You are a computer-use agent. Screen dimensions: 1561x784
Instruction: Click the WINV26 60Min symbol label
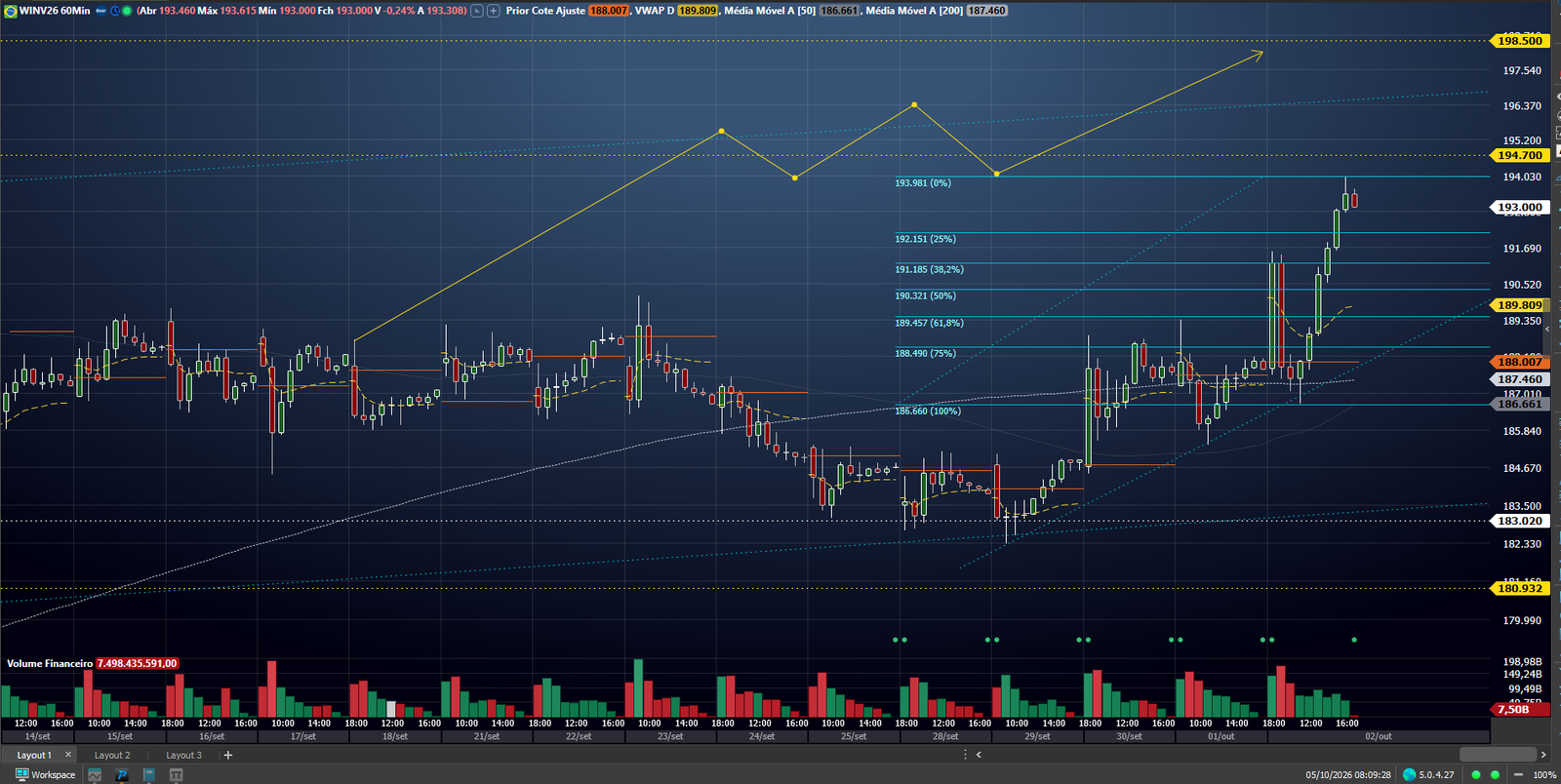coord(55,11)
